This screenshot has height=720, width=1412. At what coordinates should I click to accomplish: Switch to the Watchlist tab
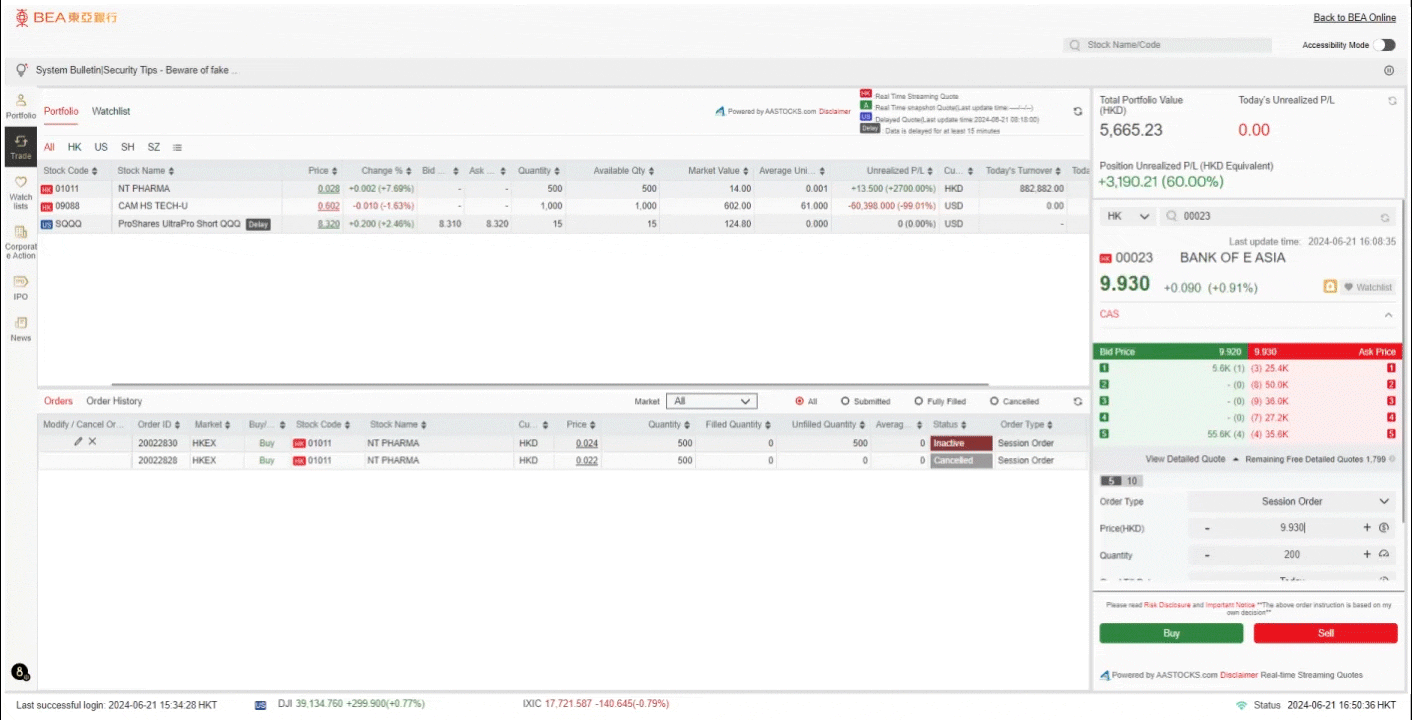pyautogui.click(x=111, y=111)
